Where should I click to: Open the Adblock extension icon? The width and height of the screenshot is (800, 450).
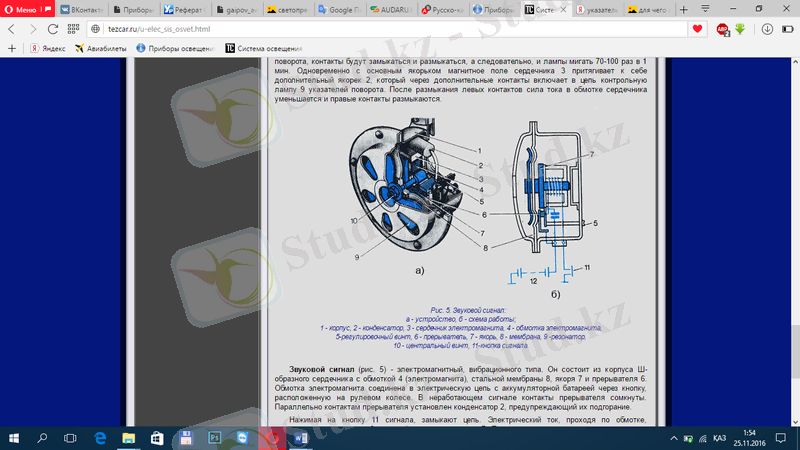click(722, 30)
